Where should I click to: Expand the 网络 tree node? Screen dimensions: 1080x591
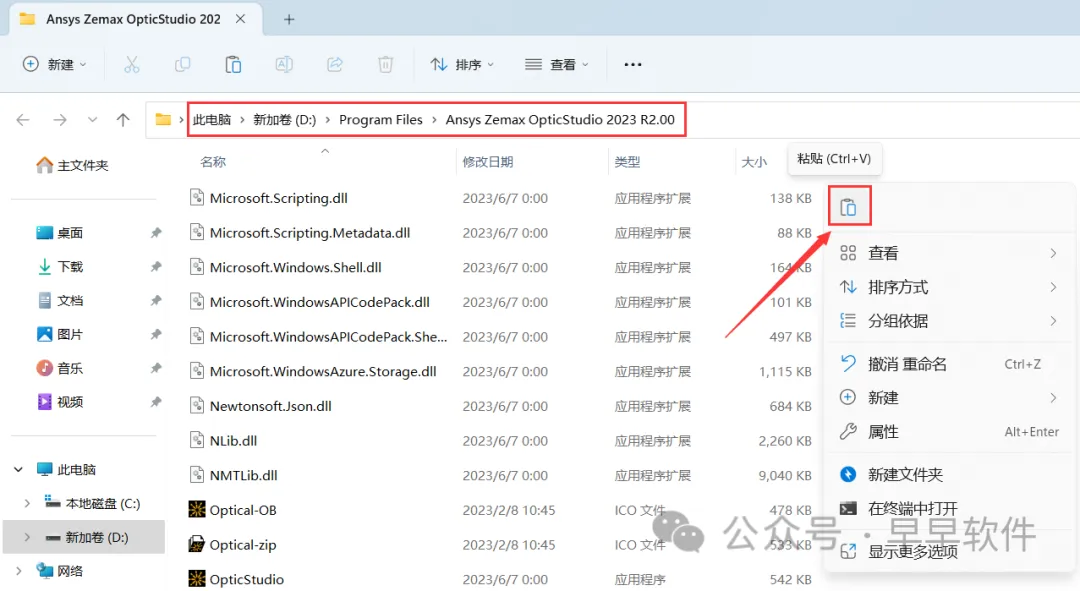(x=19, y=571)
